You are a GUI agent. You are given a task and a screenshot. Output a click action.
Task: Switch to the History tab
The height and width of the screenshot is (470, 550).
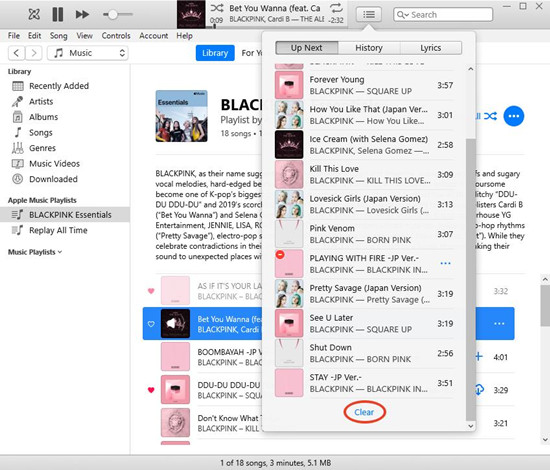pos(369,48)
